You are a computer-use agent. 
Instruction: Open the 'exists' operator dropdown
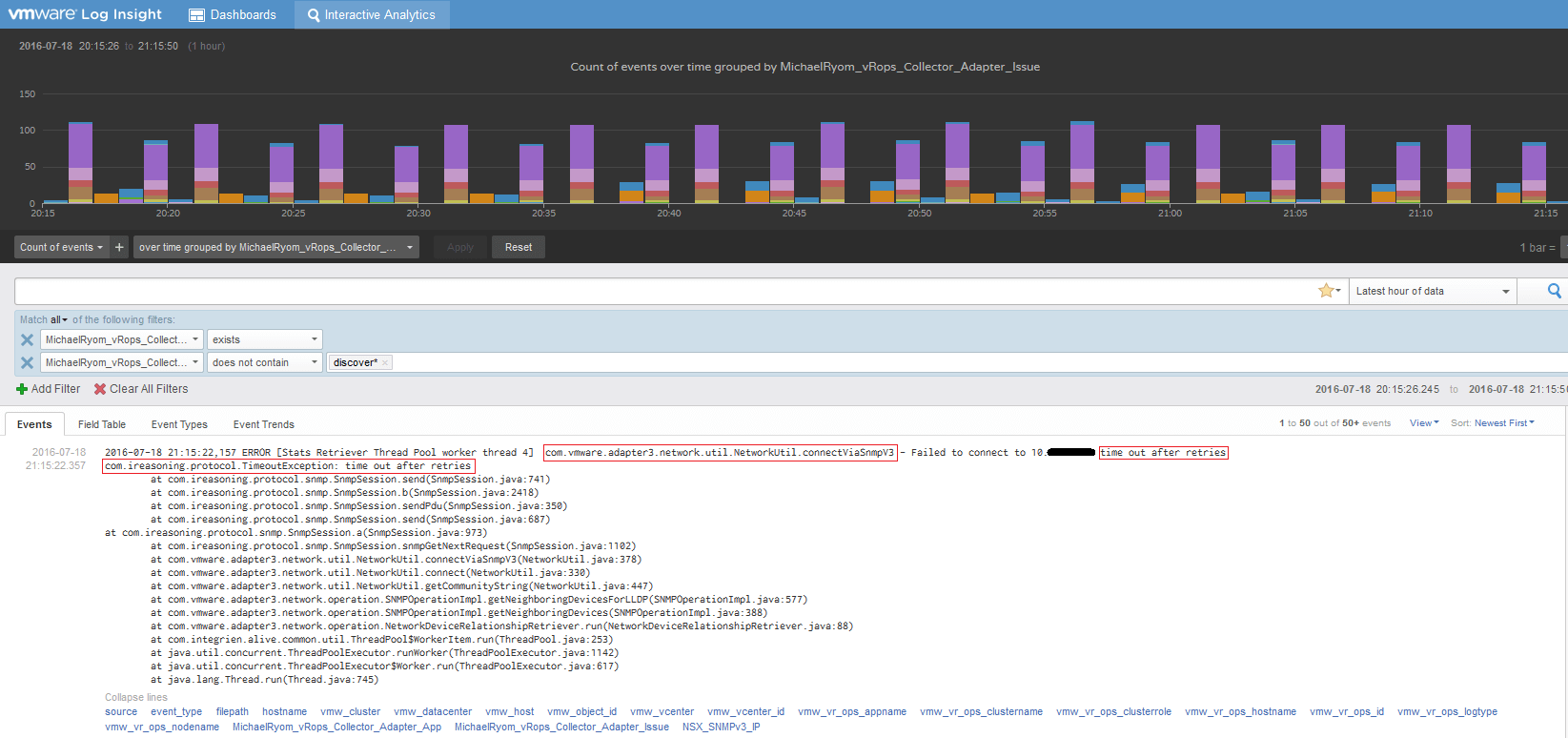pyautogui.click(x=264, y=339)
